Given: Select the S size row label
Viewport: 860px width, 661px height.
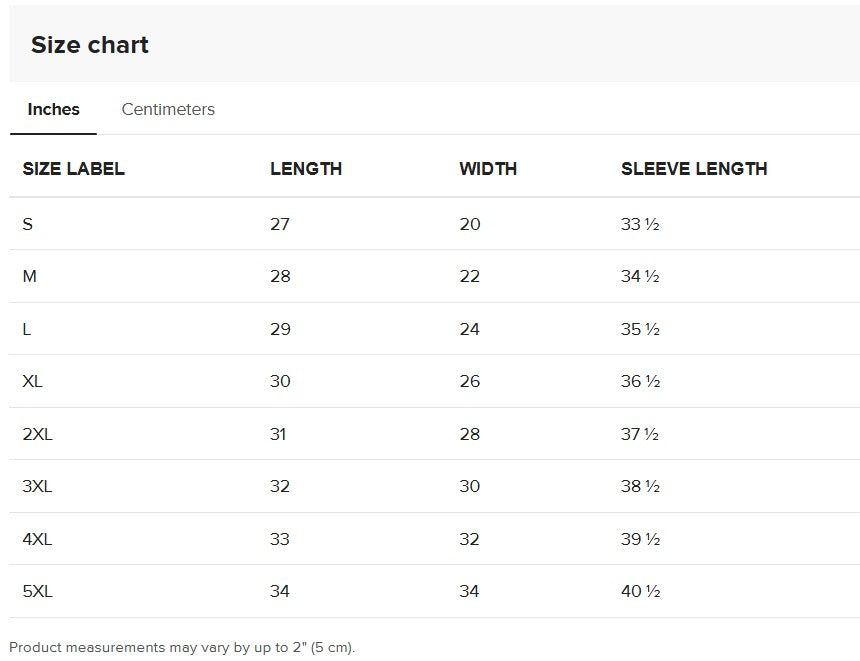Looking at the screenshot, I should [28, 224].
